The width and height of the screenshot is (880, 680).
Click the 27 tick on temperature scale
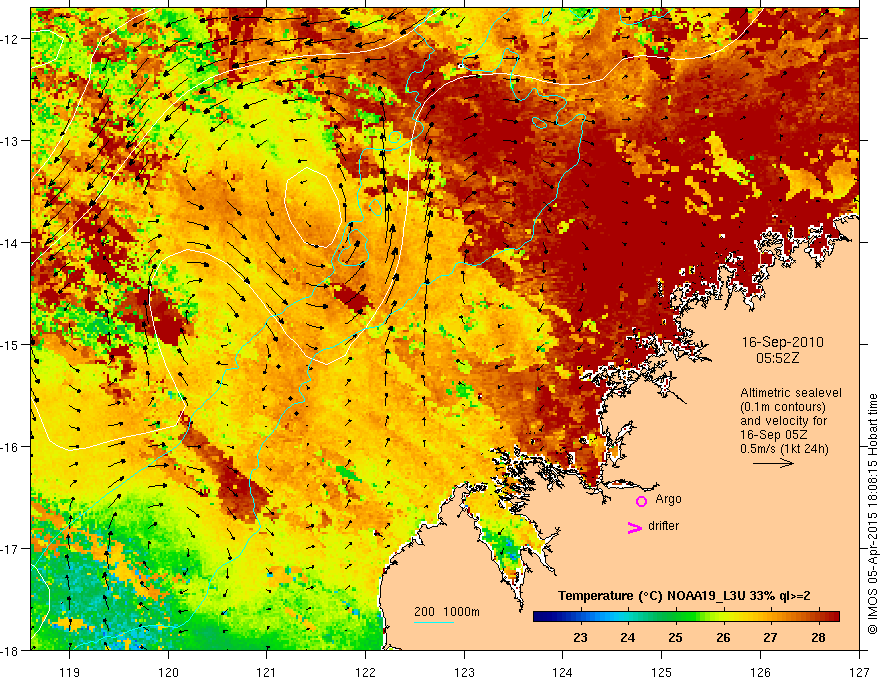point(770,637)
